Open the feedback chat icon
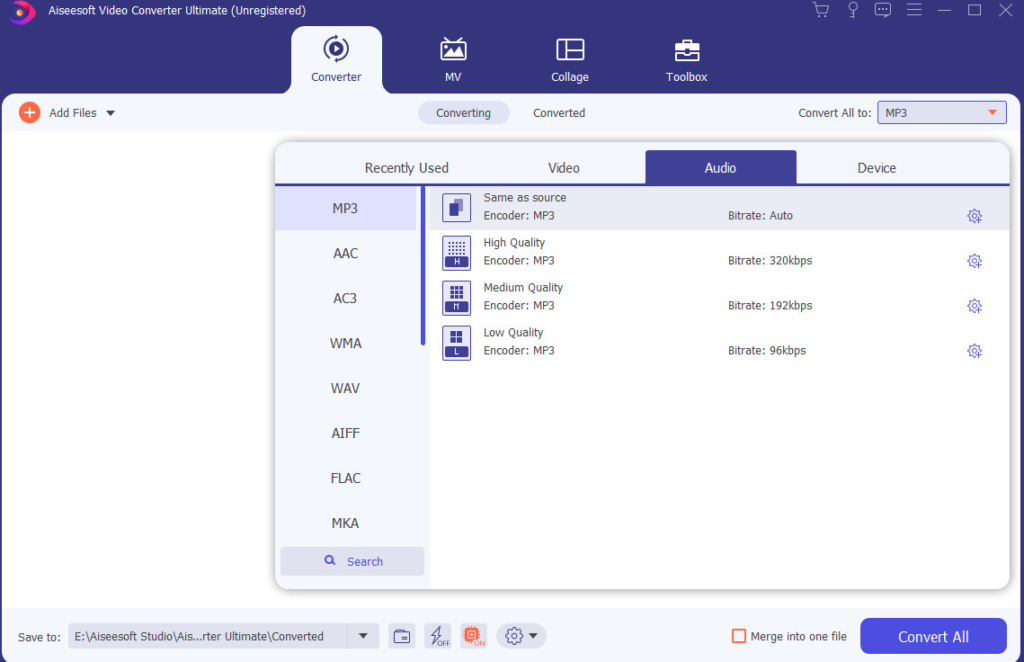 (882, 9)
